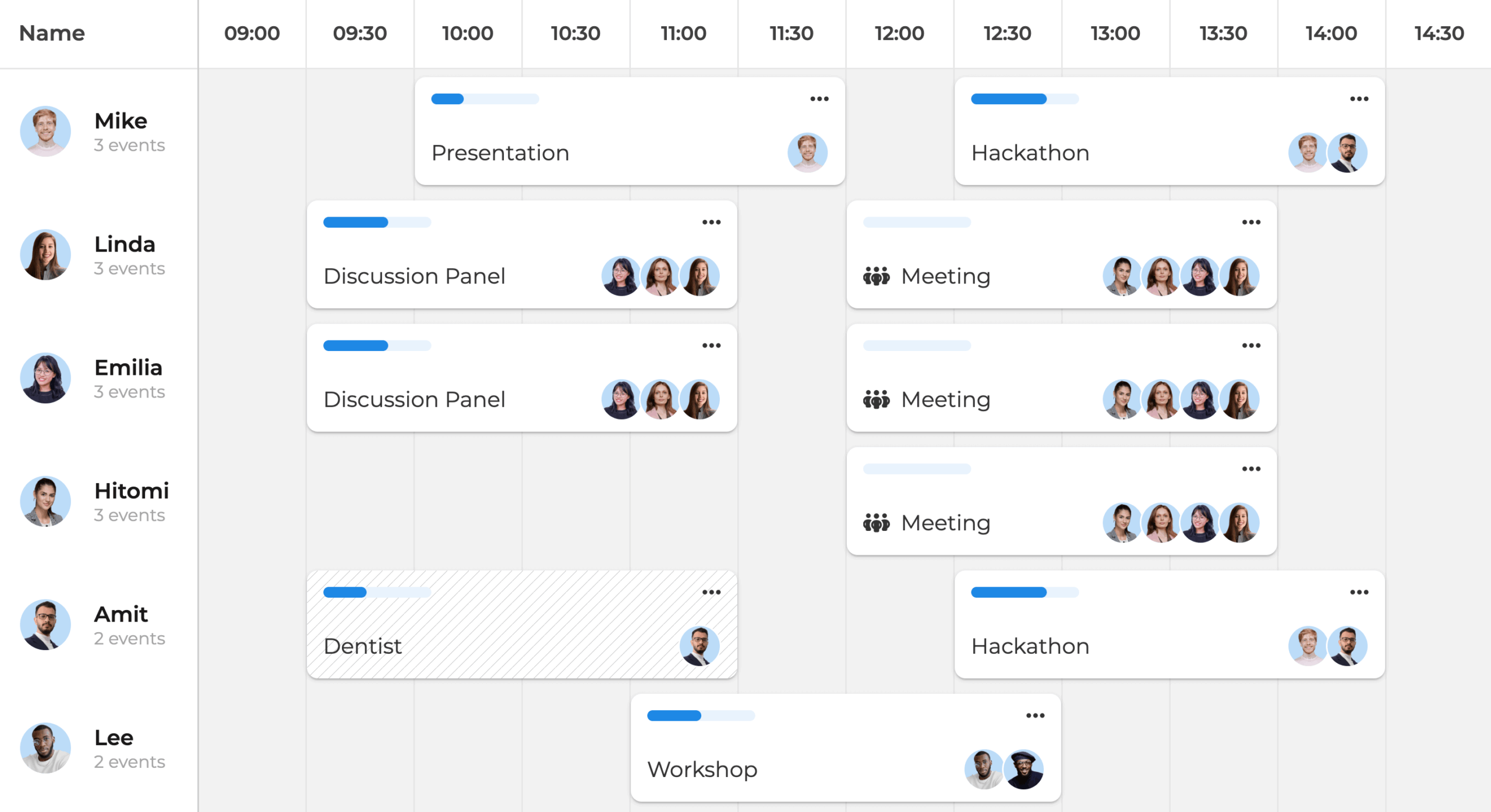The image size is (1491, 812).
Task: Click the Name column header
Action: [x=52, y=33]
